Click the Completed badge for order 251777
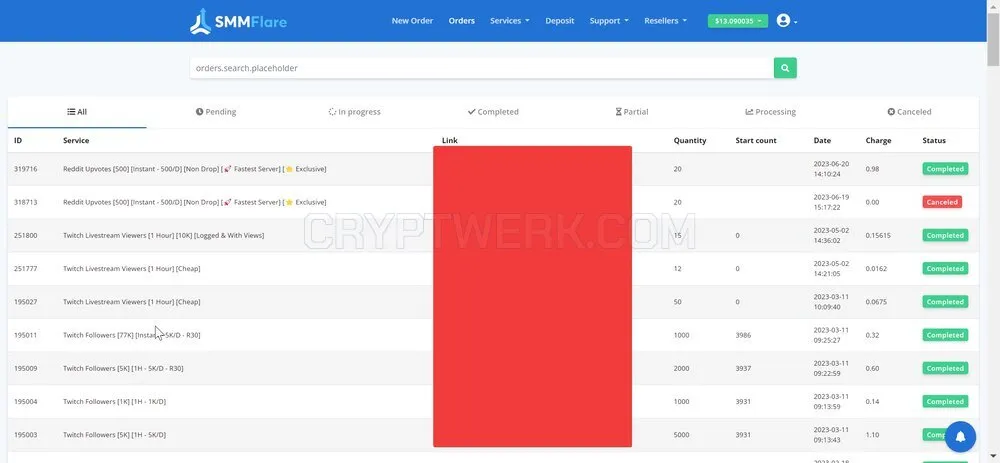 tap(945, 268)
